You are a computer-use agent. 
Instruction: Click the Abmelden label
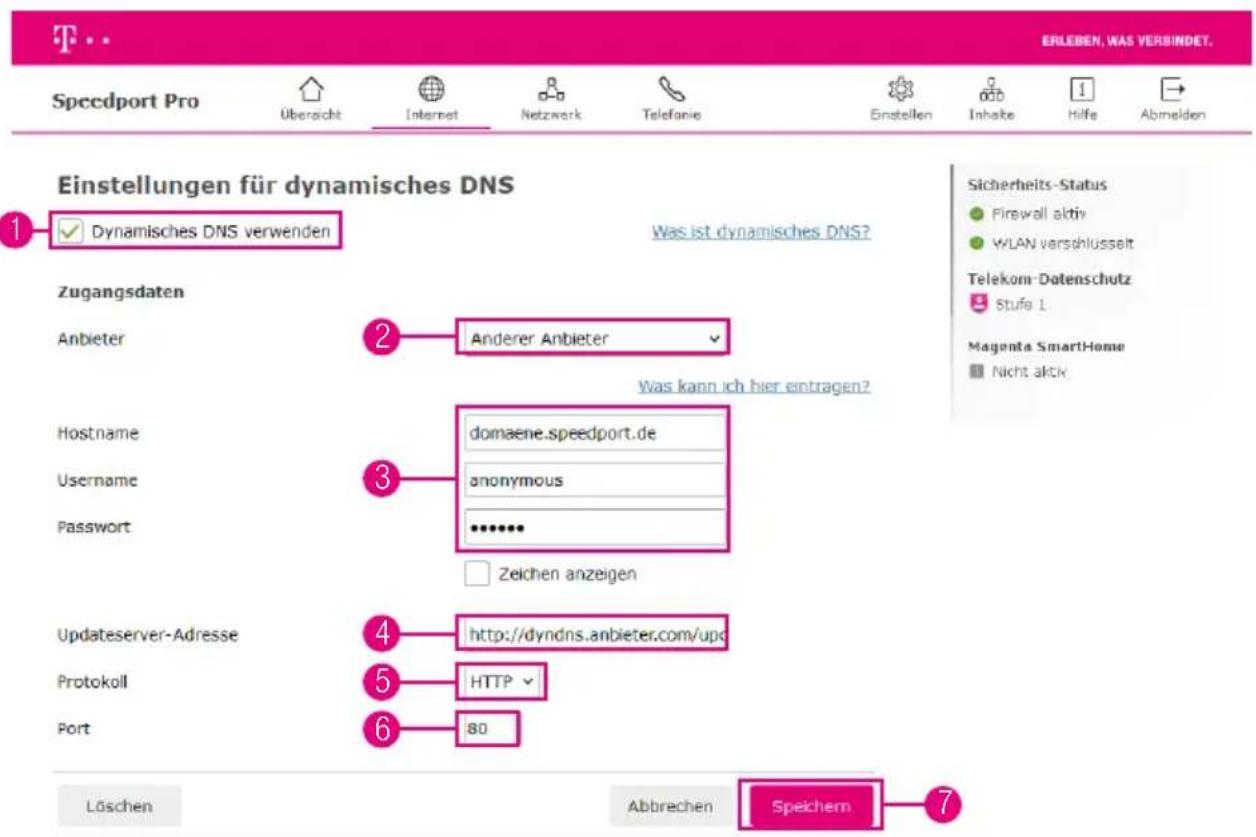1172,115
